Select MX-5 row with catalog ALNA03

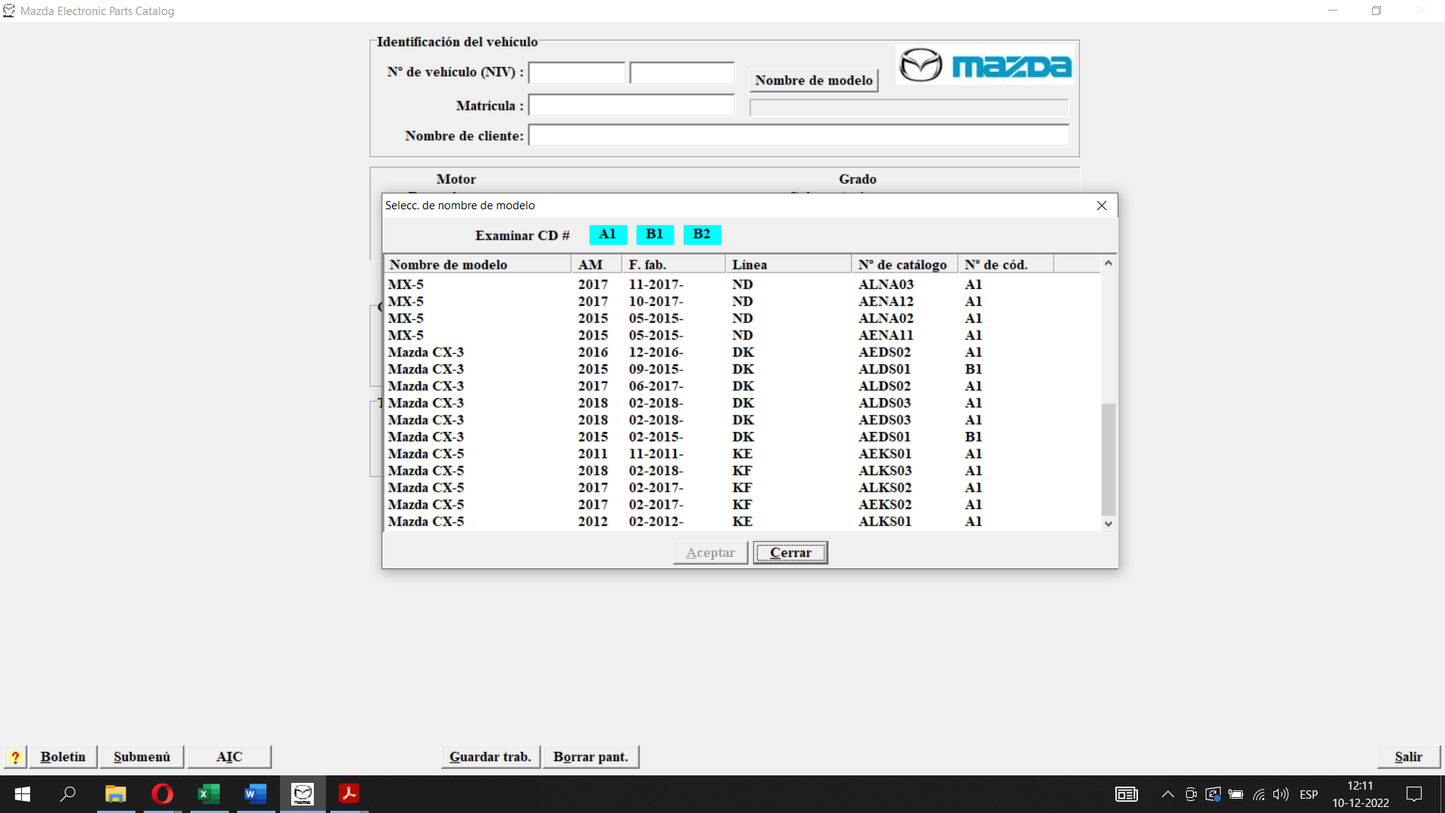(742, 285)
